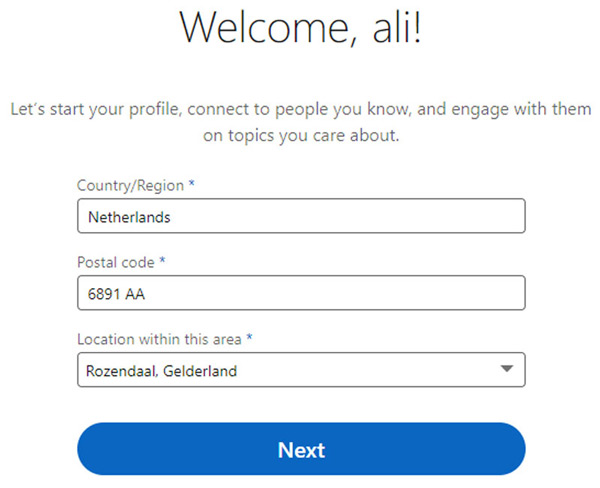This screenshot has height=488, width=600.
Task: Focus the Country/Region input field
Action: tap(301, 216)
